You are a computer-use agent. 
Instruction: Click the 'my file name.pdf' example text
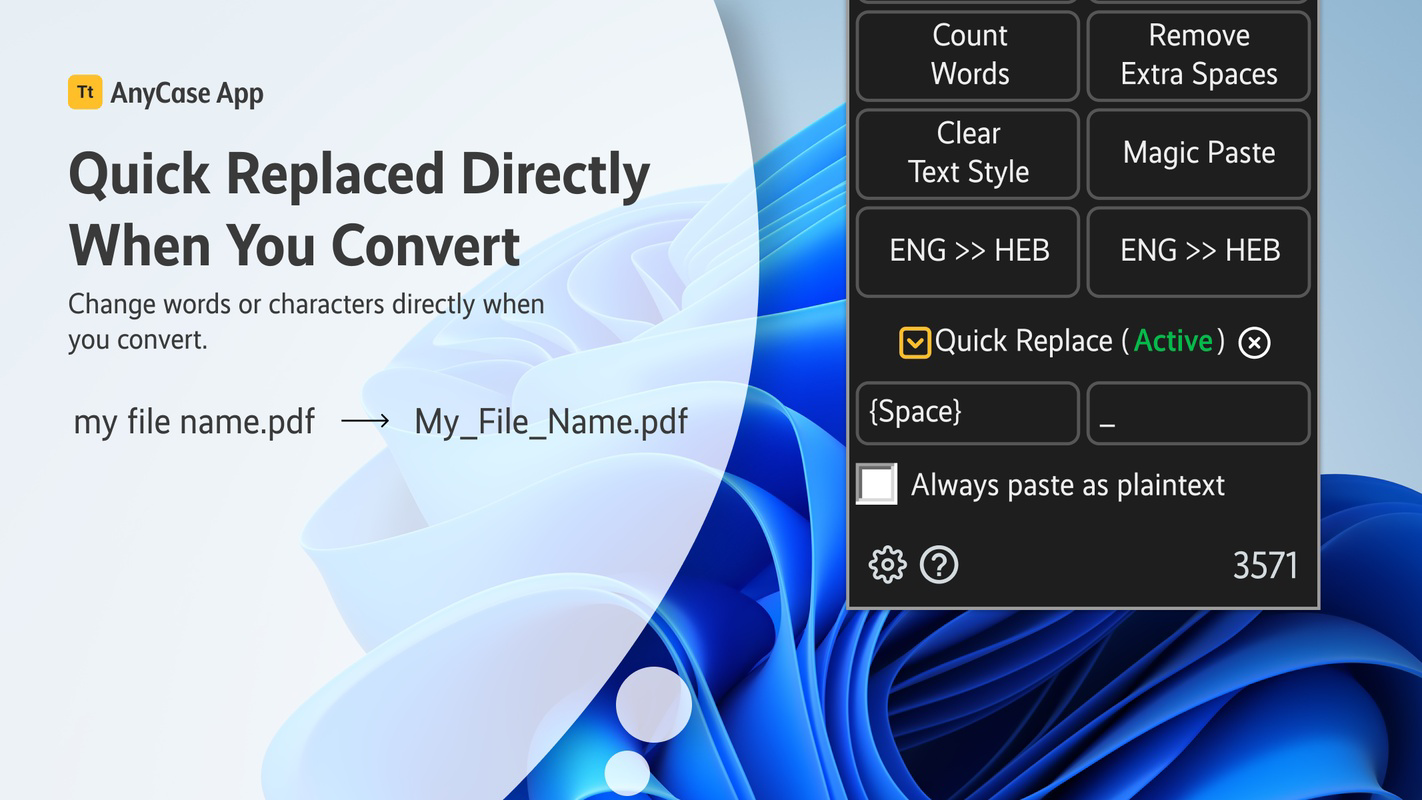click(194, 422)
